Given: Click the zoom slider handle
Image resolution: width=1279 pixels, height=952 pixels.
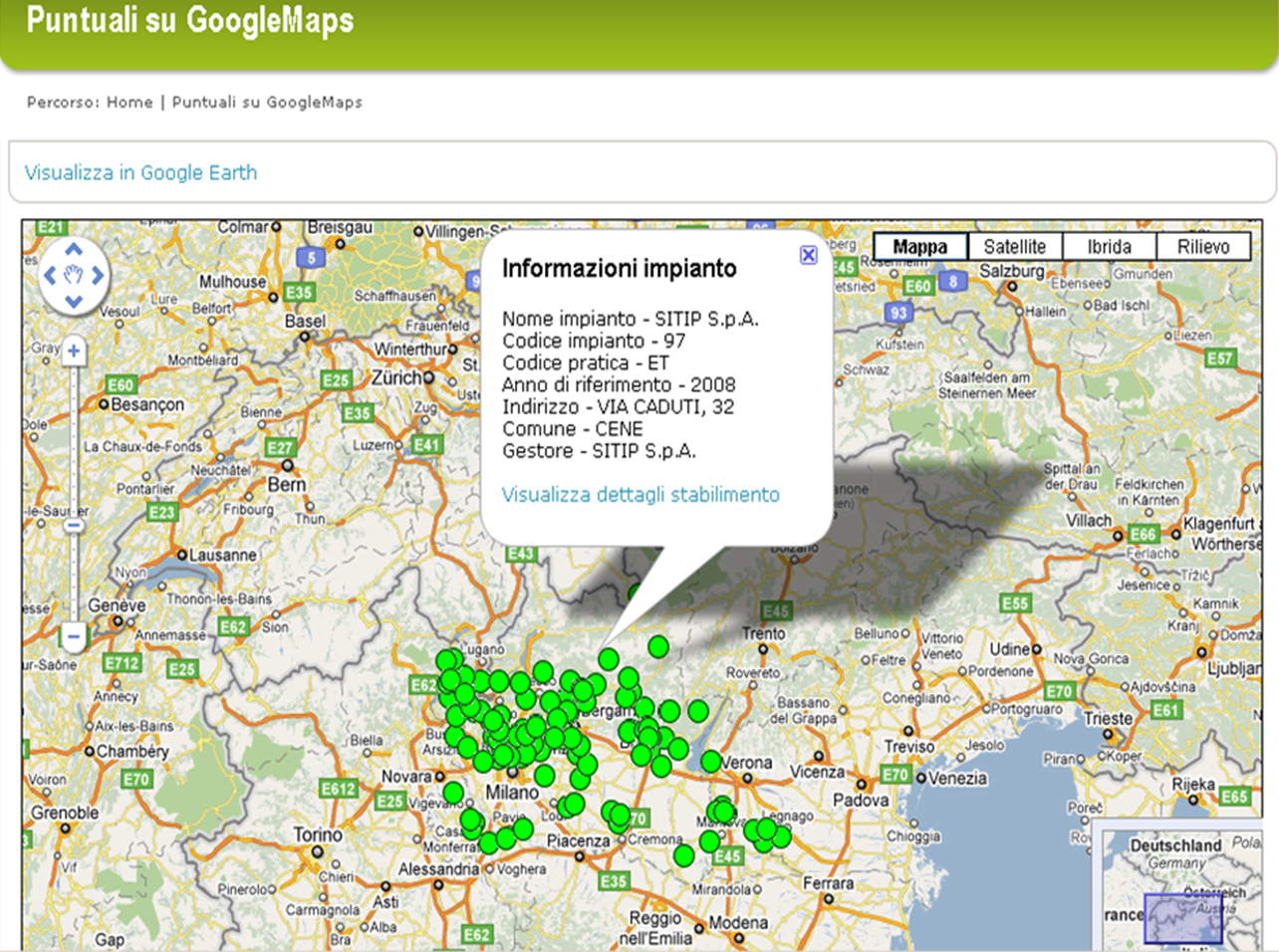Looking at the screenshot, I should tap(74, 525).
